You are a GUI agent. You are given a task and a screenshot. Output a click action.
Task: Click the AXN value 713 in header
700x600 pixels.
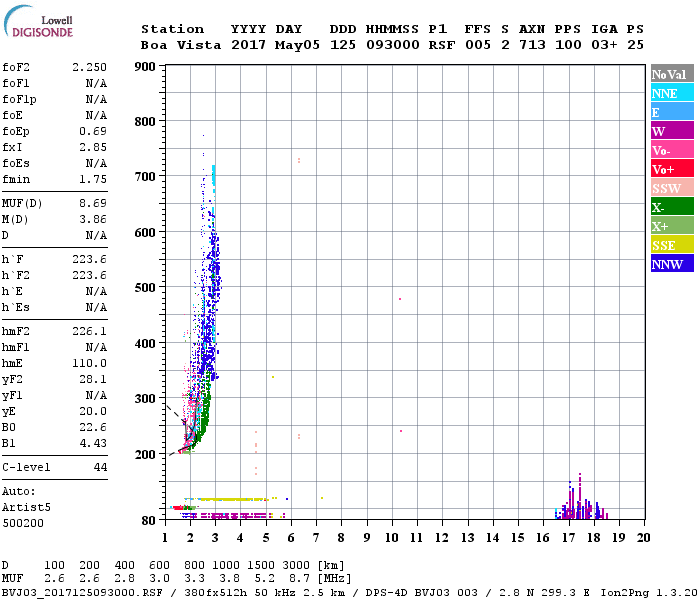532,45
